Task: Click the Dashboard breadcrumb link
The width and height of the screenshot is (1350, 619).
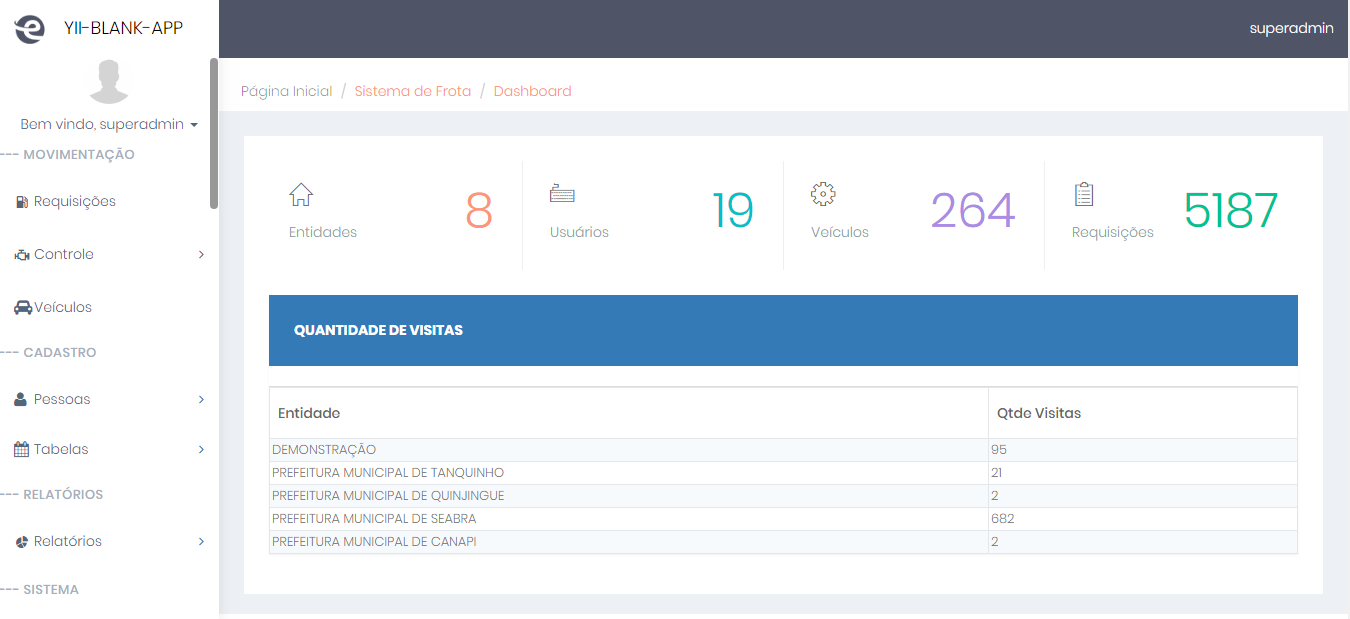Action: coord(532,91)
